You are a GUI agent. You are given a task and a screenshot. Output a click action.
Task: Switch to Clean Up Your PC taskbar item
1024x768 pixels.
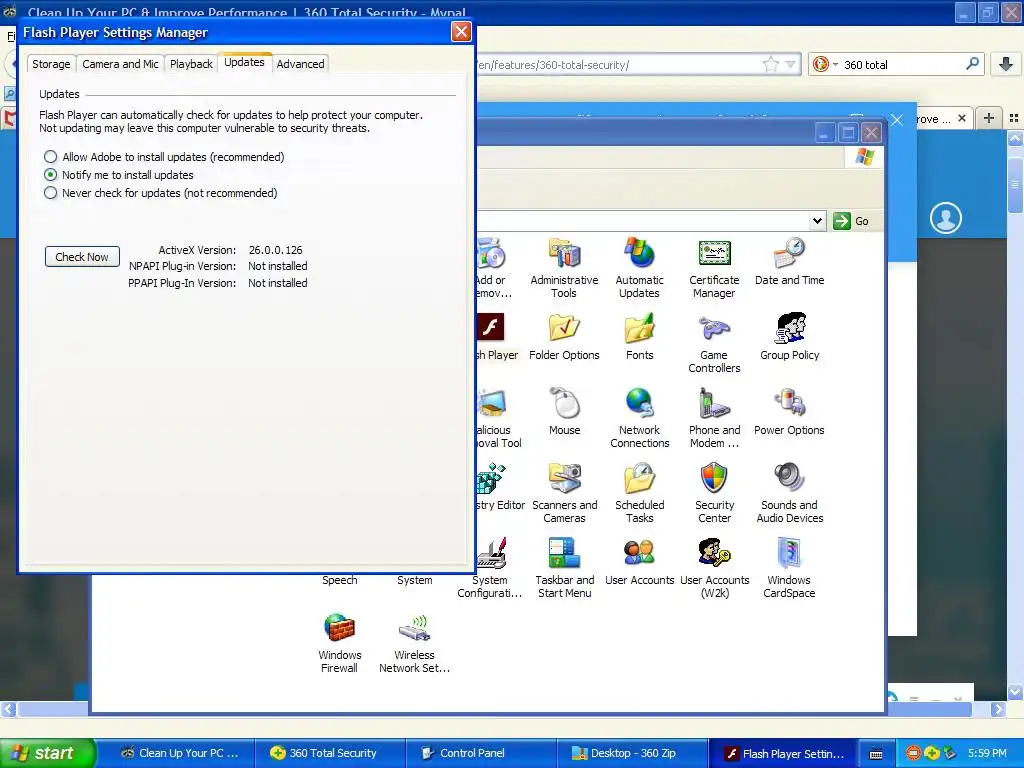tap(178, 753)
